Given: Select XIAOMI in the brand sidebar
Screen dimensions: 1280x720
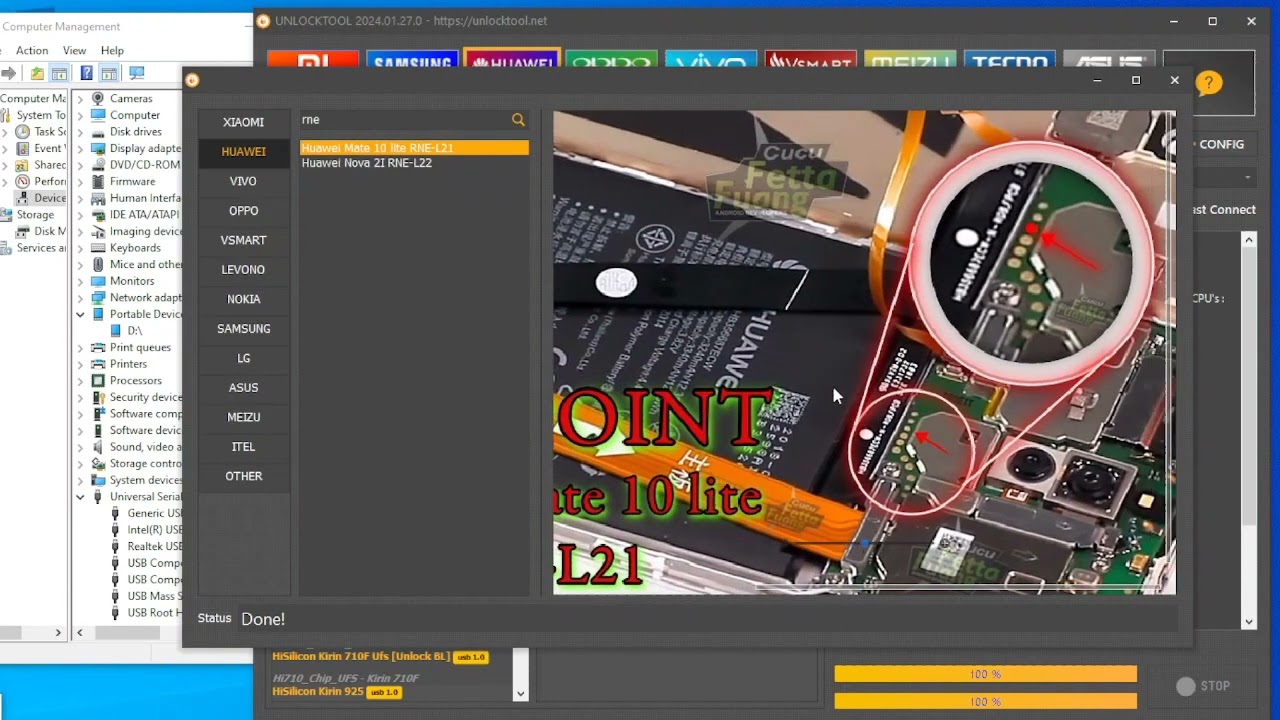Looking at the screenshot, I should click(x=244, y=122).
